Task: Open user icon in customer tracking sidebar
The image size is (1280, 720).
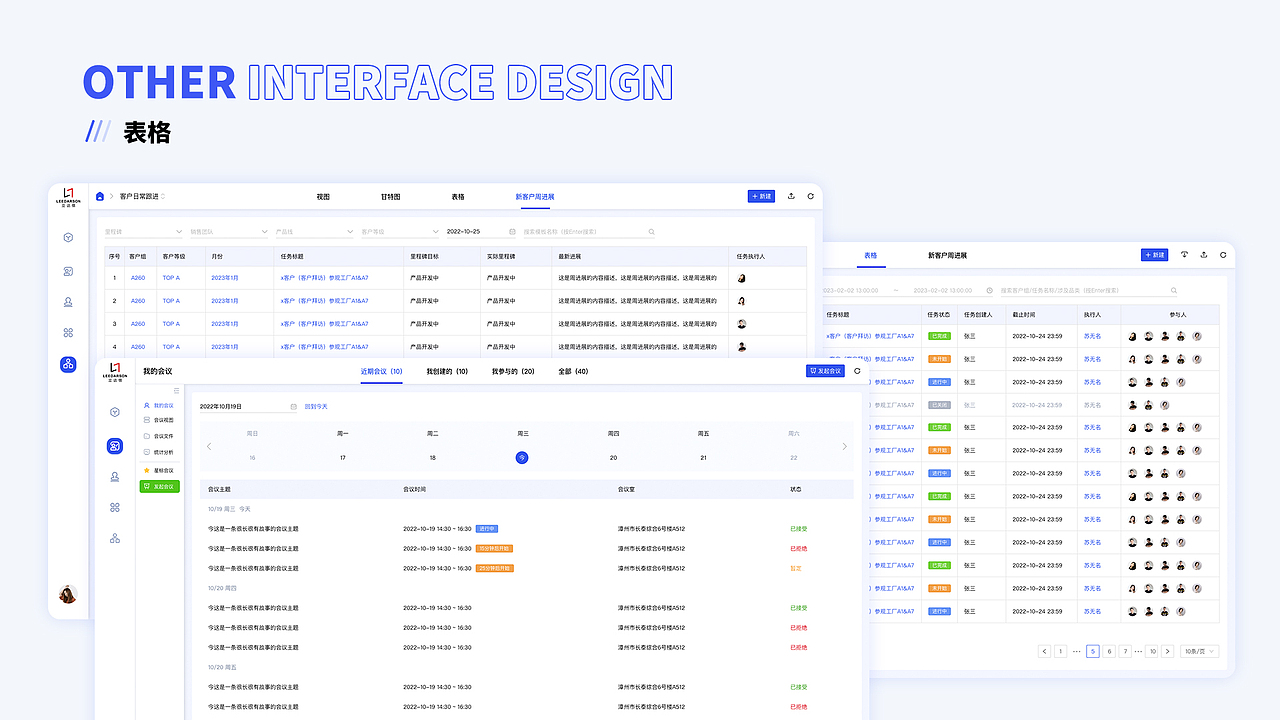Action: 68,302
